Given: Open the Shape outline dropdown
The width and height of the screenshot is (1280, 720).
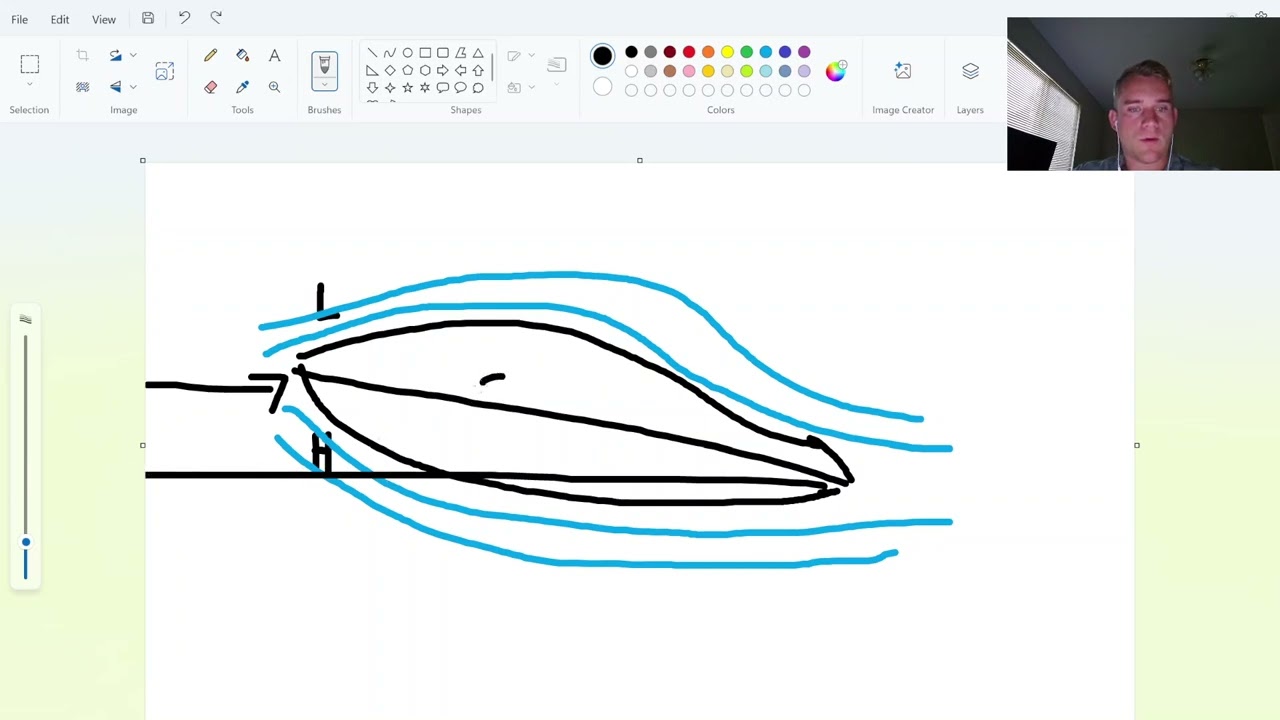Looking at the screenshot, I should click(x=531, y=56).
